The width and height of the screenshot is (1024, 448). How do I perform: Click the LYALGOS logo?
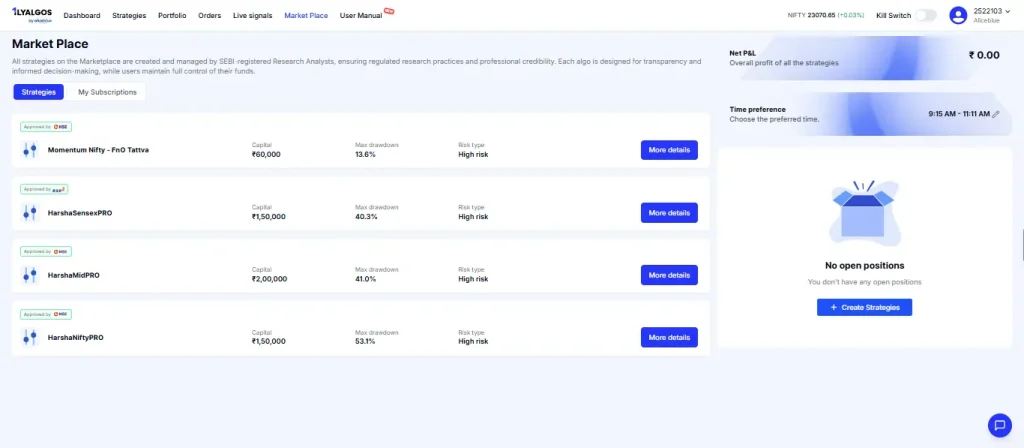pos(31,14)
